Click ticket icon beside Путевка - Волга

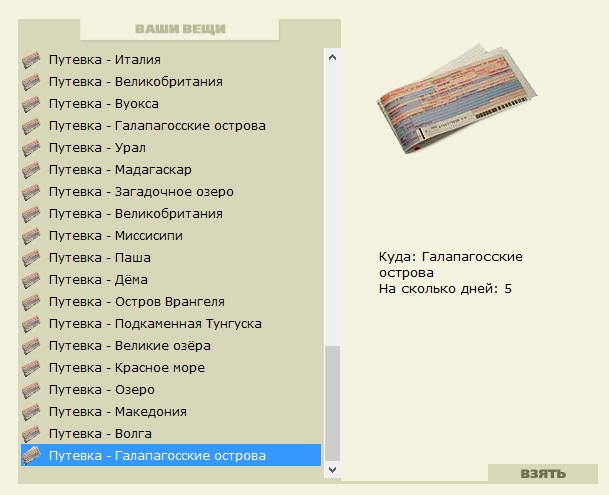[x=31, y=434]
